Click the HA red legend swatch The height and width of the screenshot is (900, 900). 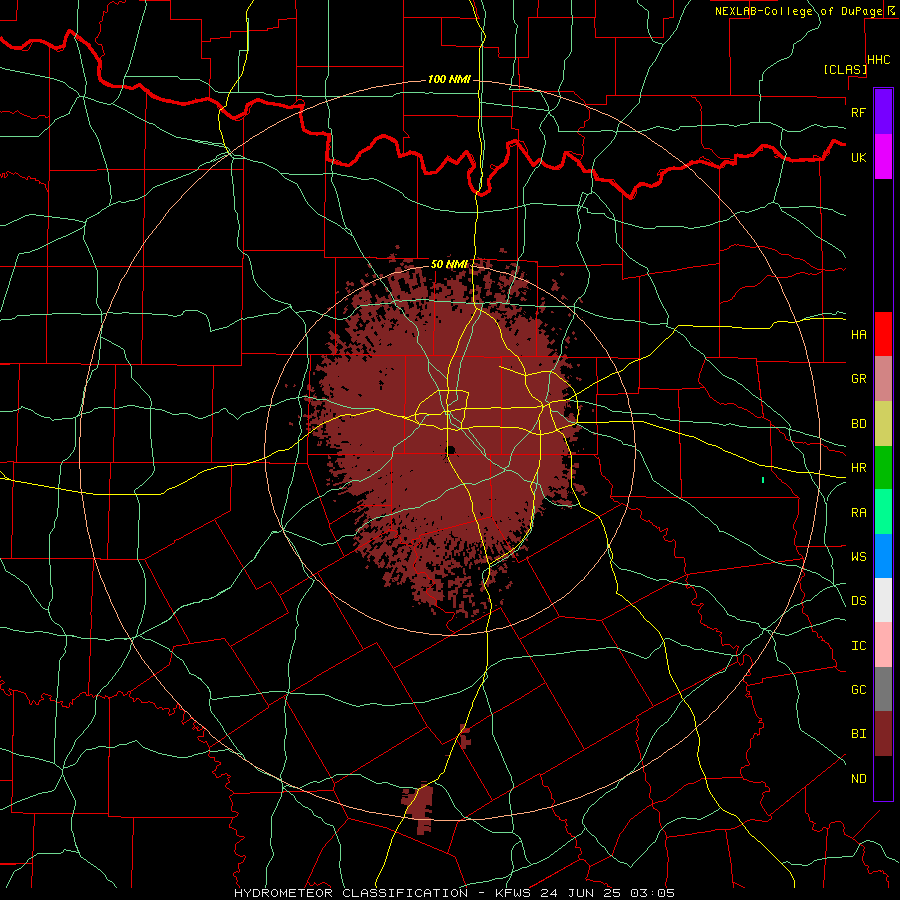[x=883, y=334]
